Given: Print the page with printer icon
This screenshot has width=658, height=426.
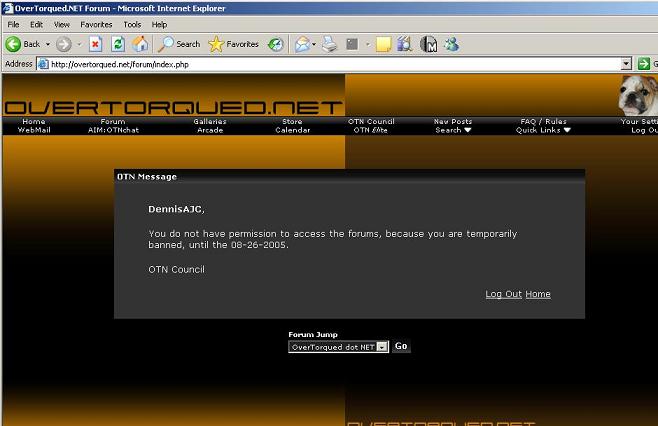Looking at the screenshot, I should tap(329, 44).
